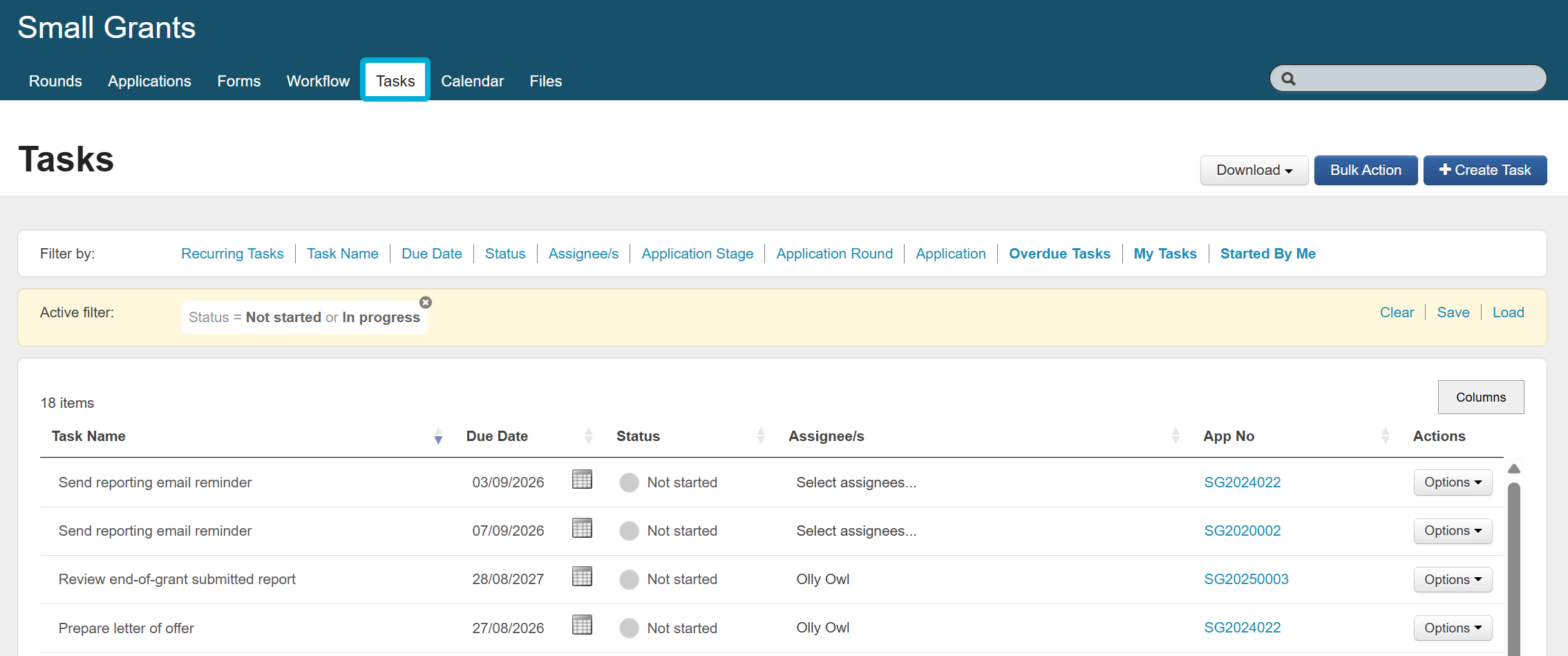Switch to the Calendar tab
The image size is (1568, 656).
point(473,81)
